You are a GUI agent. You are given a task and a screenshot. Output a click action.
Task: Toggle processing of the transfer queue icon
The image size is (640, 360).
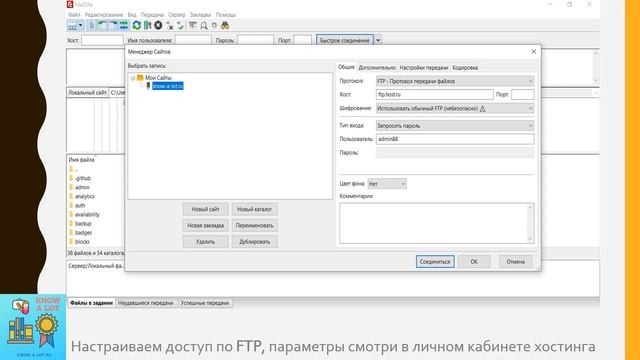click(147, 26)
